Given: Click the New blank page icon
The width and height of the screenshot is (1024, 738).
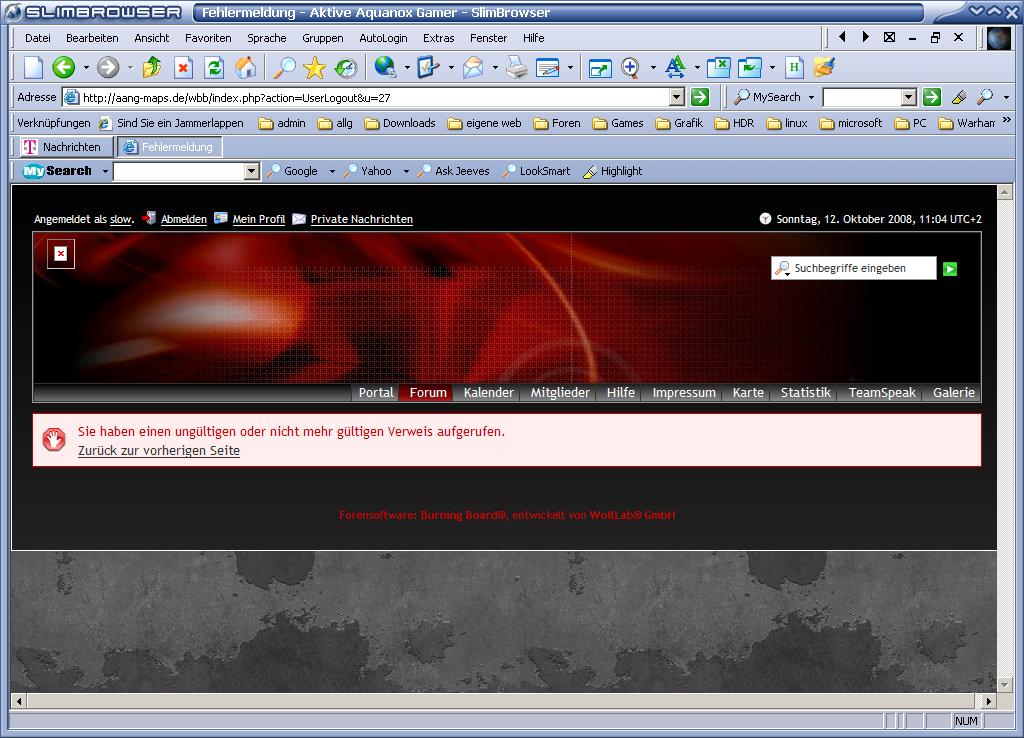Looking at the screenshot, I should 34,68.
